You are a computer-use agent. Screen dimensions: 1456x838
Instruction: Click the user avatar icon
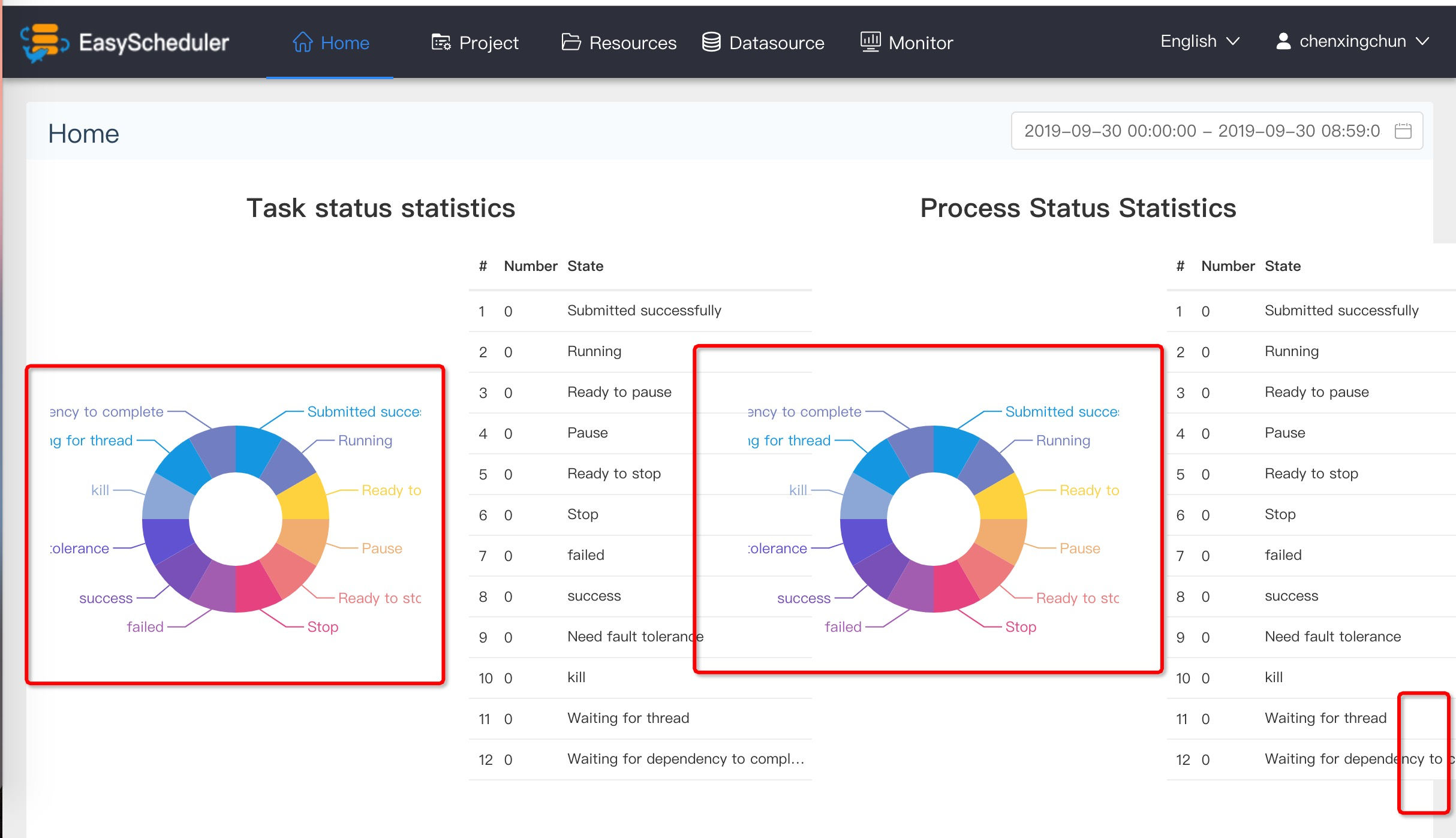[x=1283, y=41]
